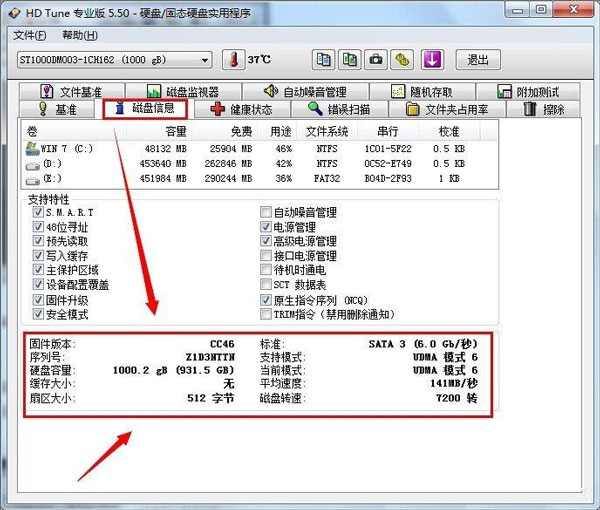Click the copy screenshot to clipboard icon

349,60
